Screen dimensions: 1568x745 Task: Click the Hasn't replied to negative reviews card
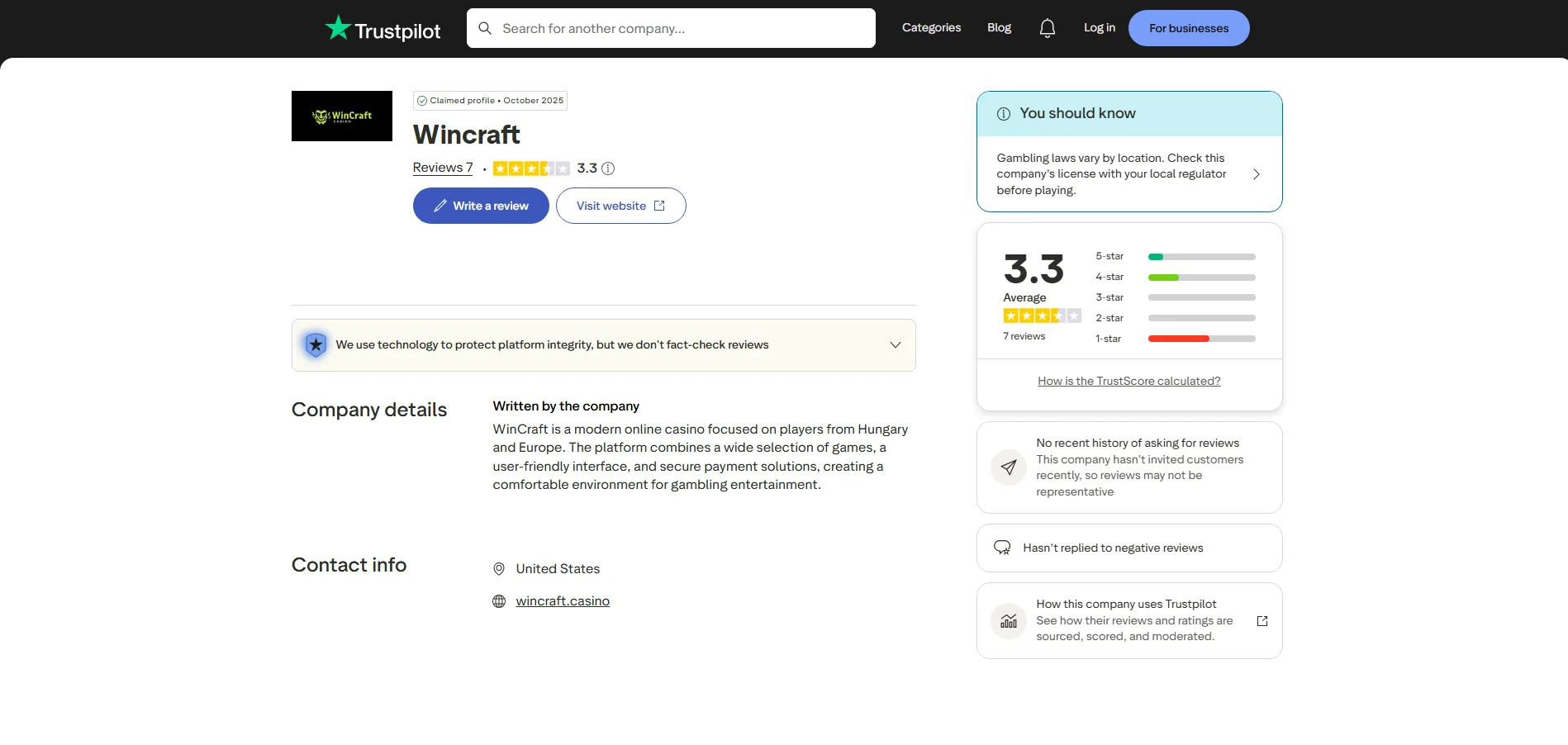point(1129,548)
